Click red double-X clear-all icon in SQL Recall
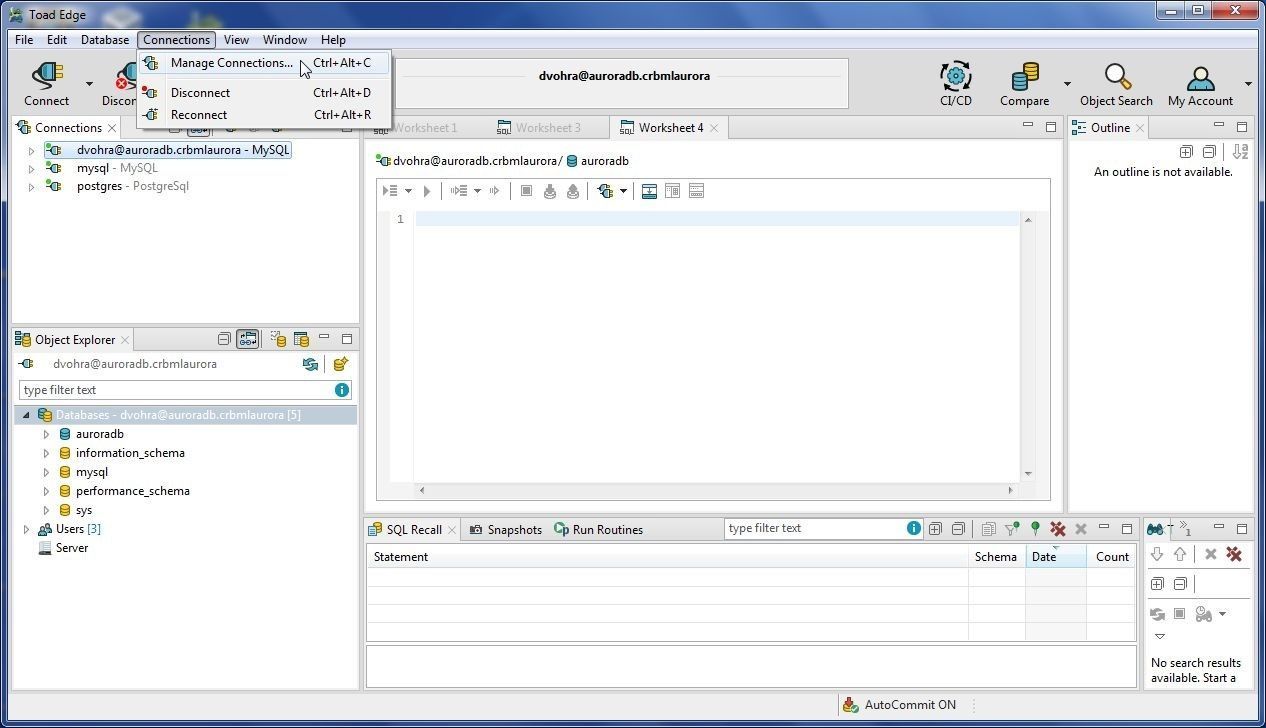Image resolution: width=1266 pixels, height=728 pixels. pyautogui.click(x=1057, y=529)
